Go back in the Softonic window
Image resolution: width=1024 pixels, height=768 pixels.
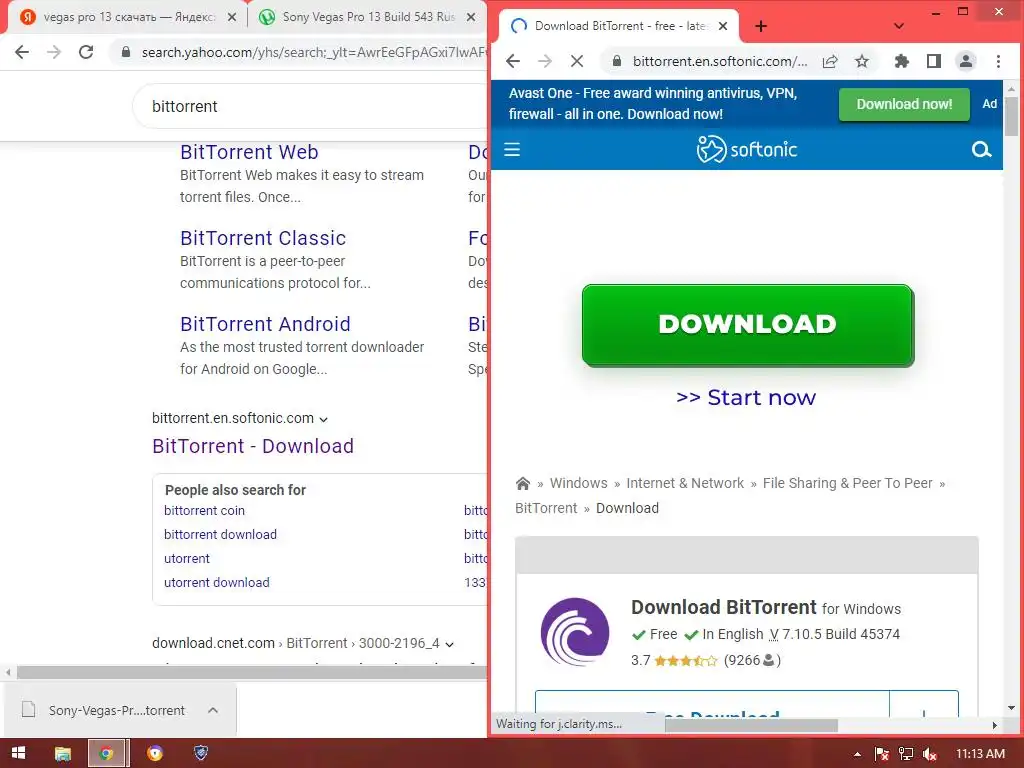(x=513, y=61)
